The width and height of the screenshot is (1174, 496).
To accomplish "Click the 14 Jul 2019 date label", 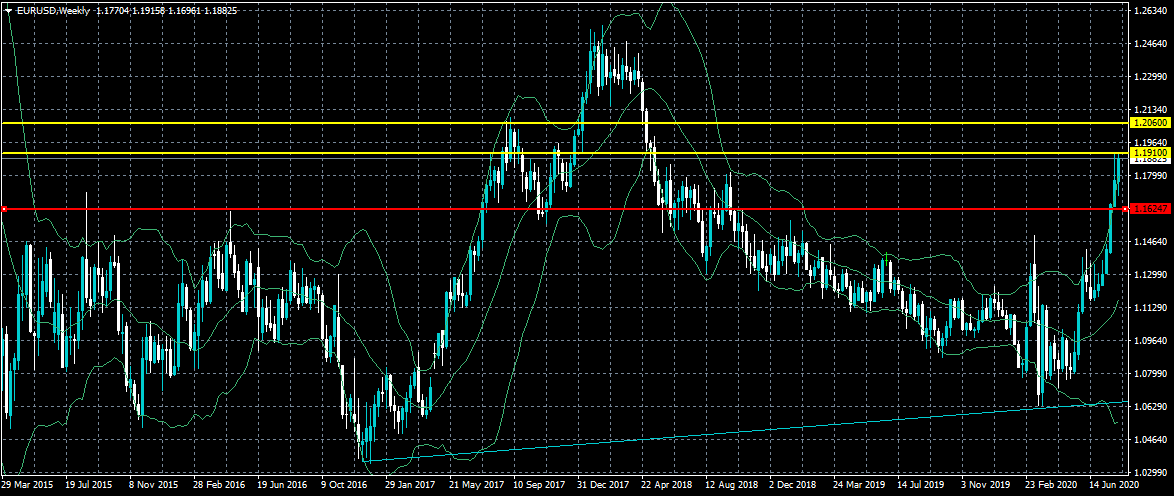I will pyautogui.click(x=922, y=486).
